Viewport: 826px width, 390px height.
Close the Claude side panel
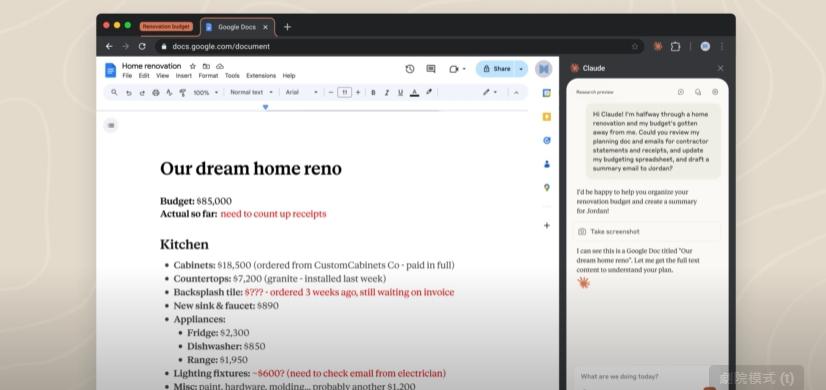pyautogui.click(x=720, y=68)
